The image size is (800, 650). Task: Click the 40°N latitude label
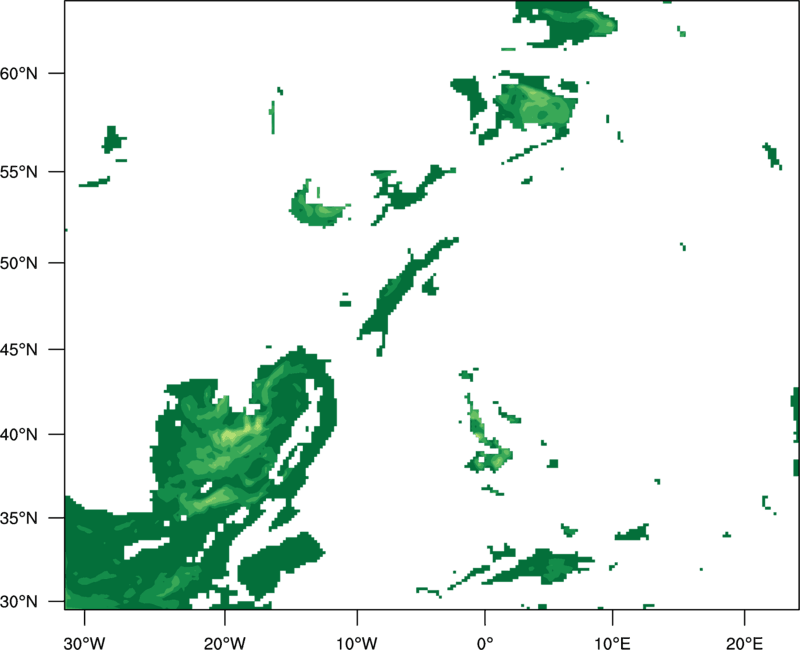click(x=19, y=435)
